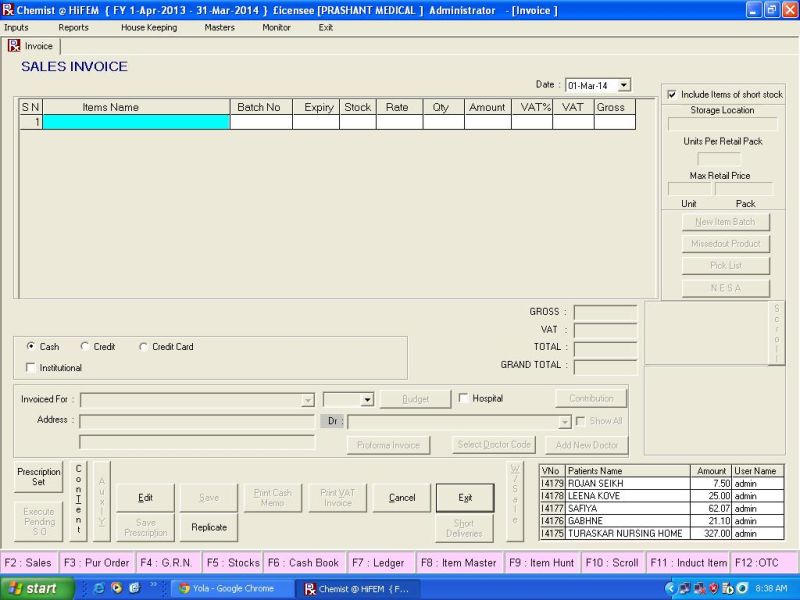
Task: Uncheck Include Items of short stock
Action: [x=672, y=94]
